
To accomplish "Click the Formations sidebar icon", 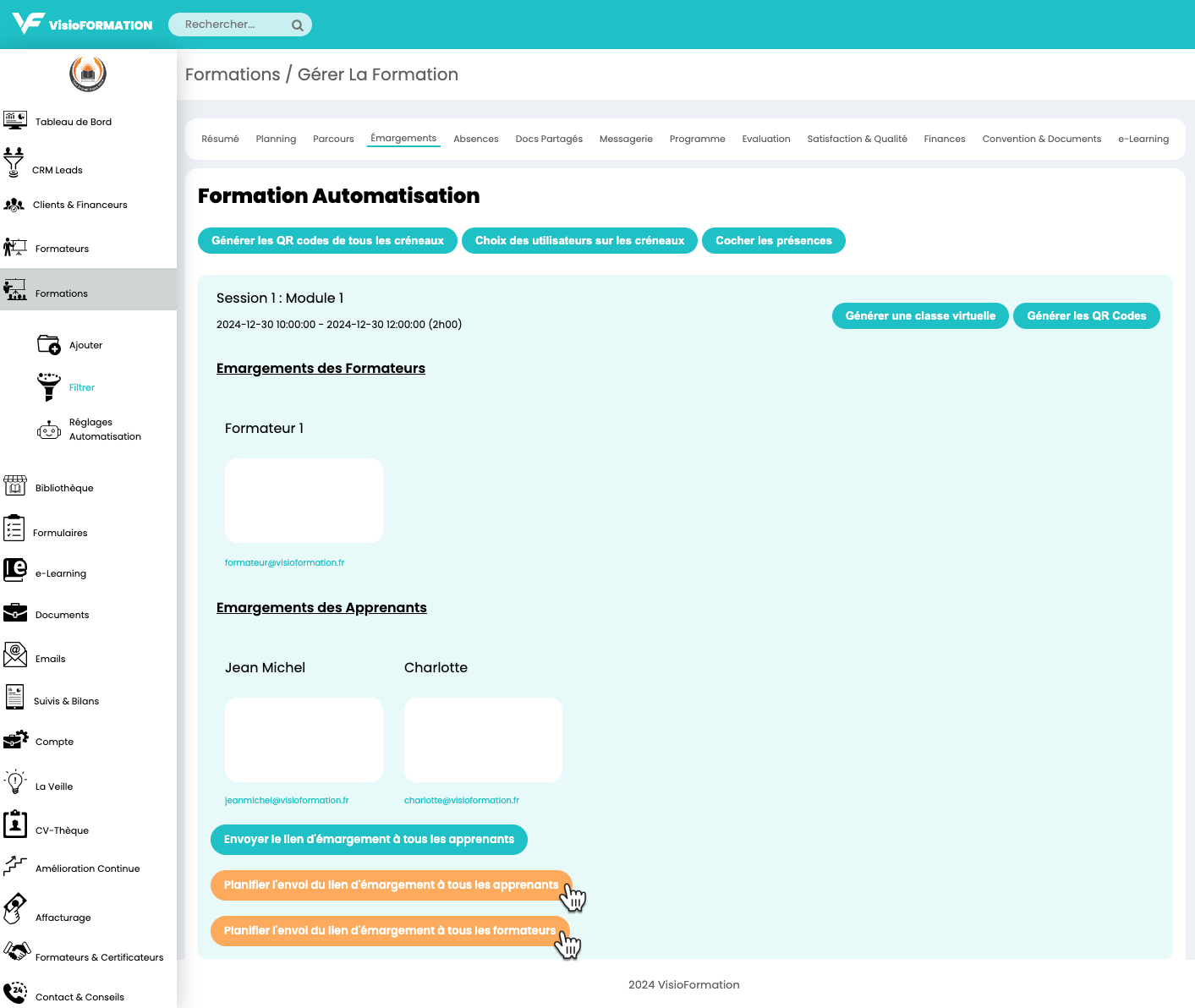I will 15,290.
